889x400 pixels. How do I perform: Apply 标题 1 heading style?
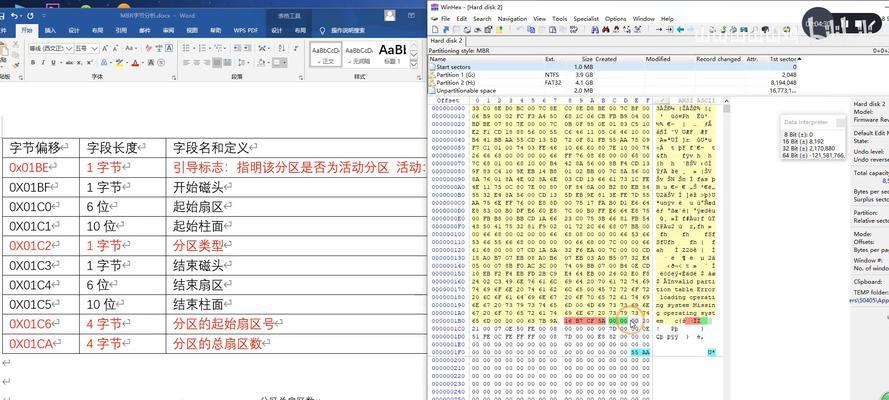(392, 54)
